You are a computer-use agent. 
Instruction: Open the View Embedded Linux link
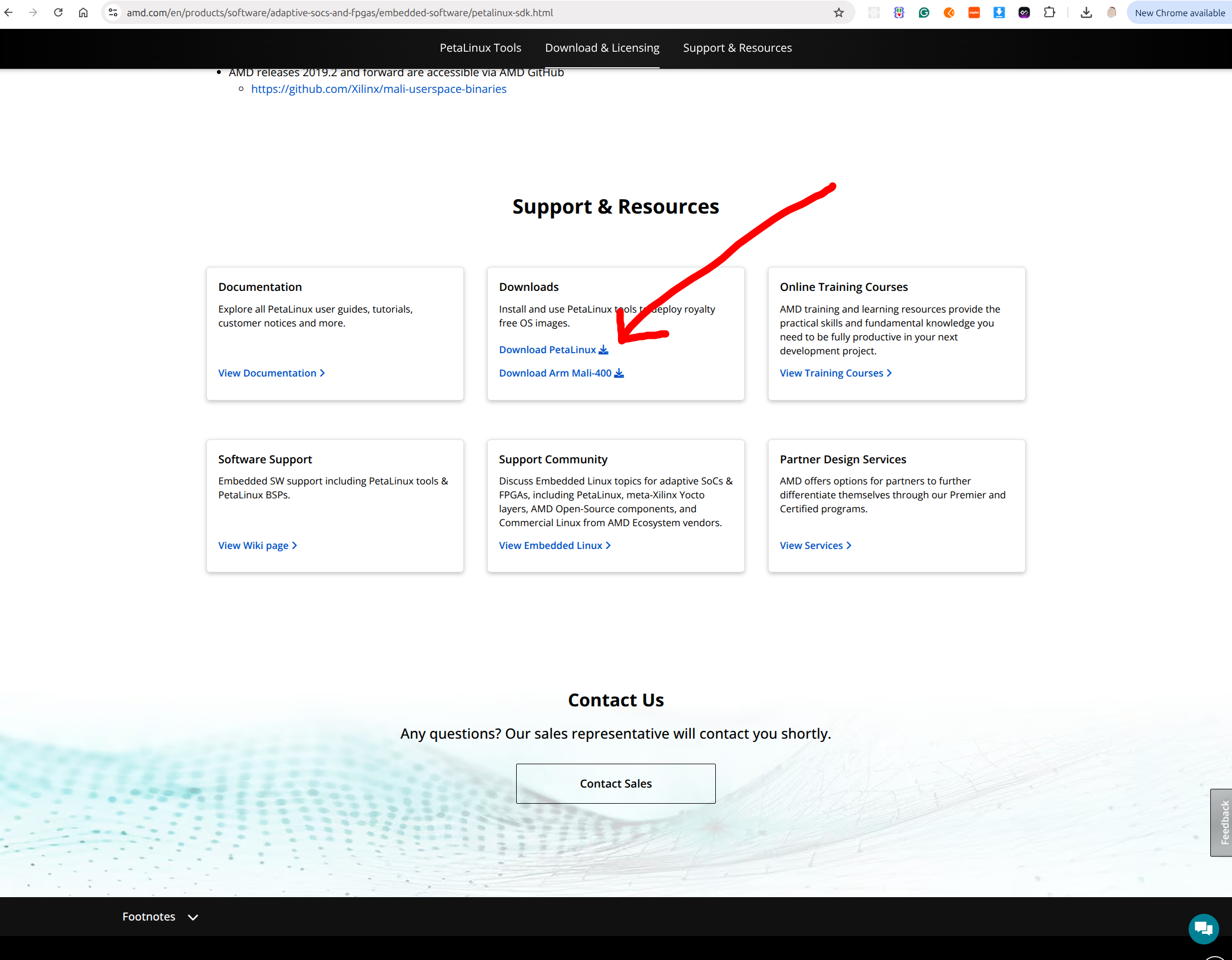(x=555, y=546)
